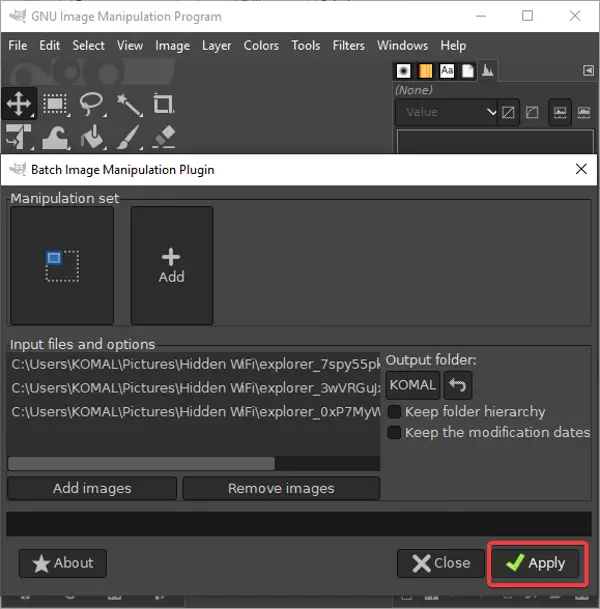Open the histogram Value channel dropdown
The image size is (600, 609).
point(447,112)
